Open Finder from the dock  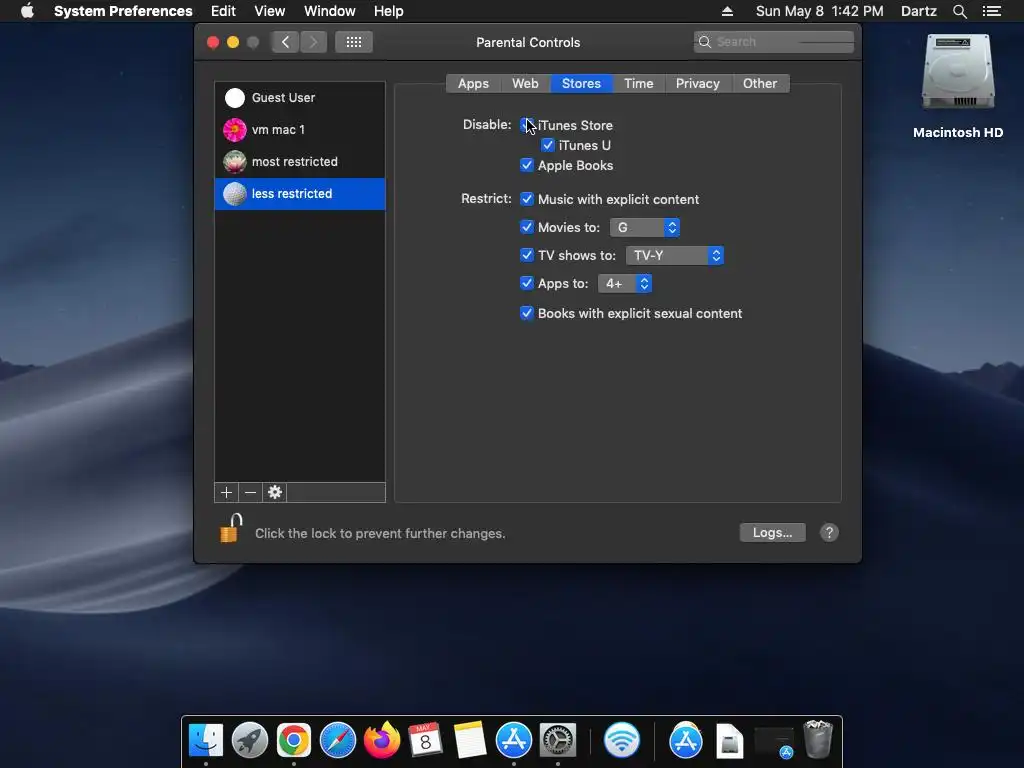pos(206,740)
